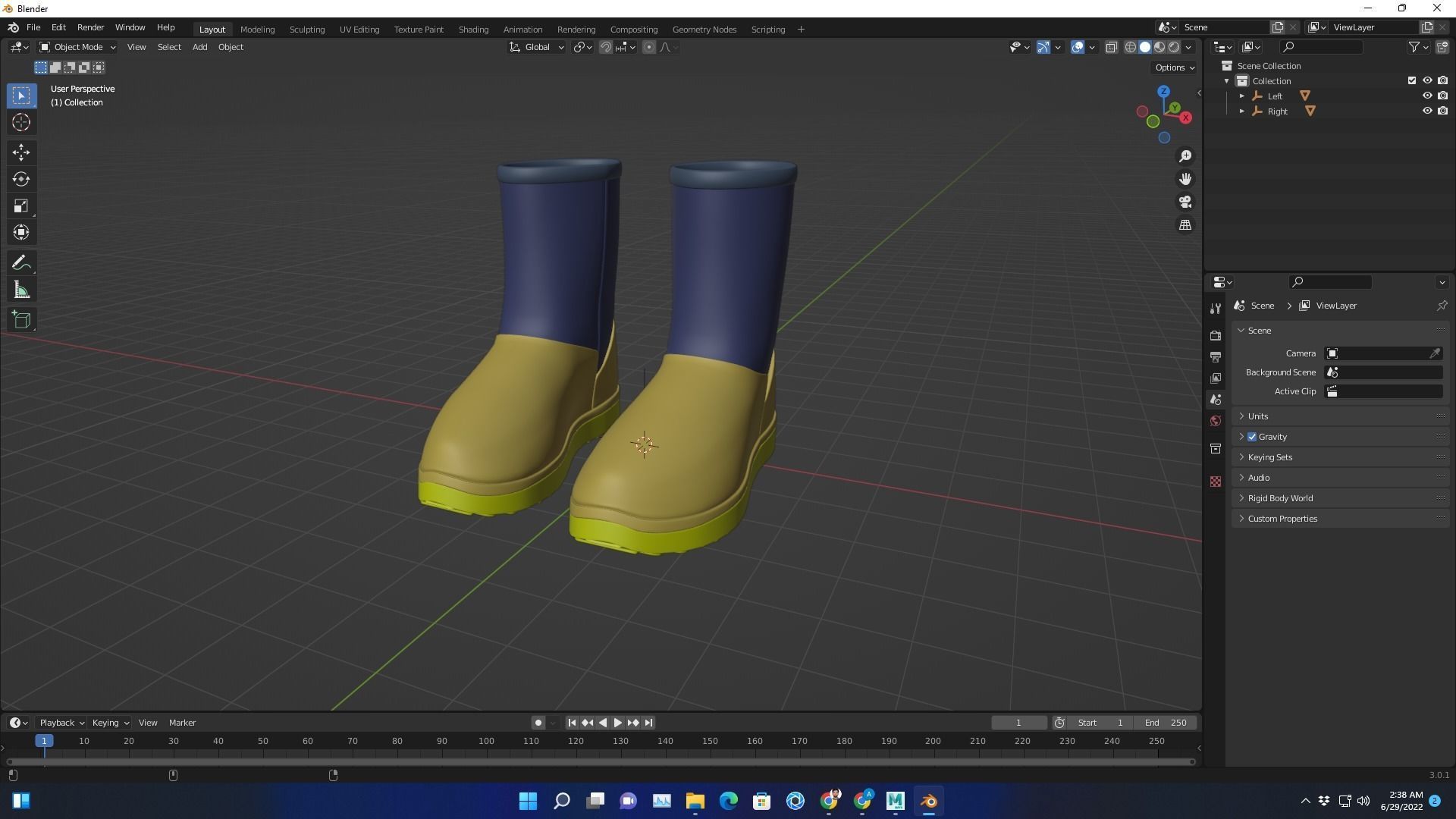Open the Global orientation dropdown
The height and width of the screenshot is (819, 1456).
coord(536,47)
